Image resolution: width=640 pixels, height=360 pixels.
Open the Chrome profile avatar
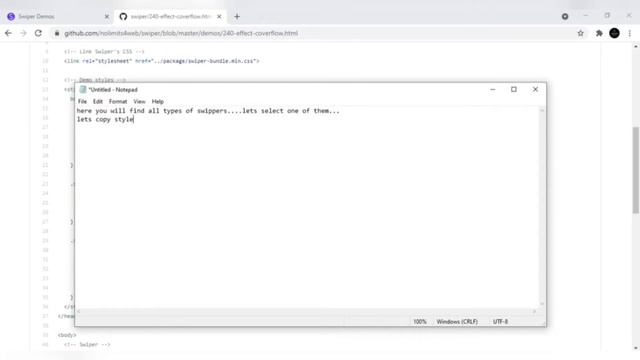[x=614, y=33]
